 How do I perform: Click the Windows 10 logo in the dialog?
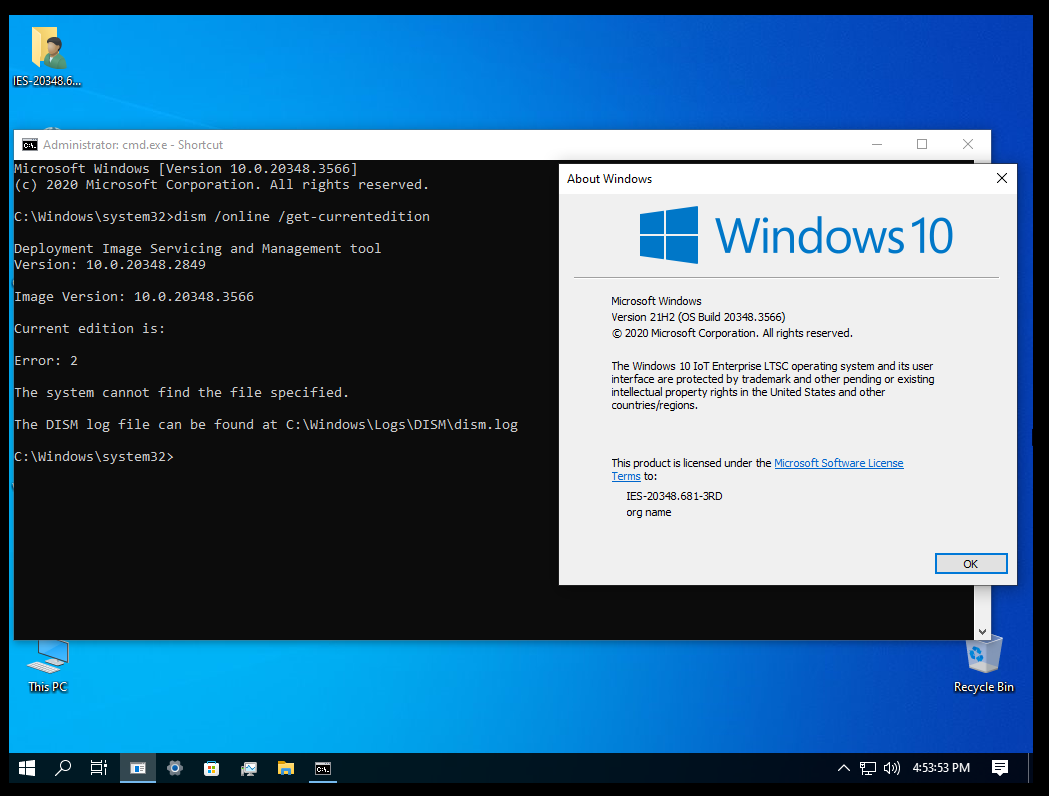pyautogui.click(x=796, y=235)
